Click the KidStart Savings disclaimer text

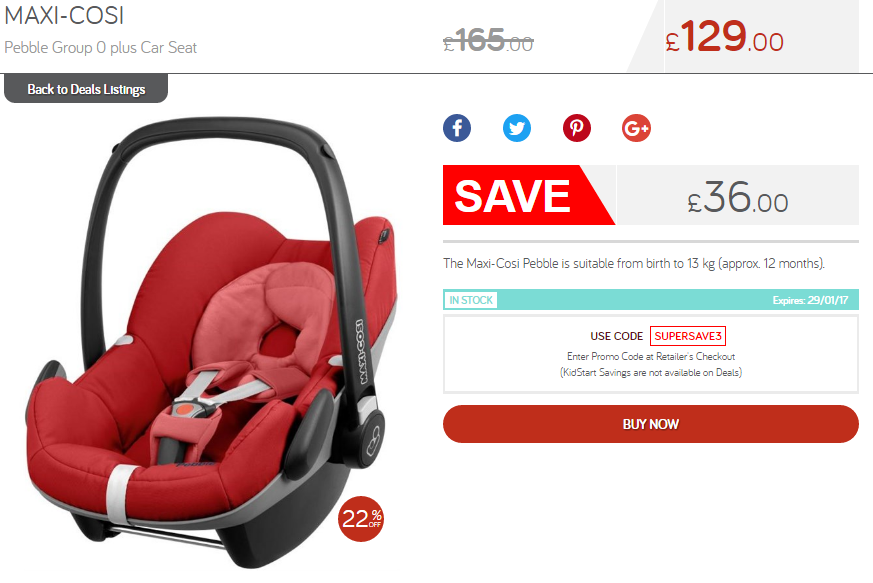651,373
